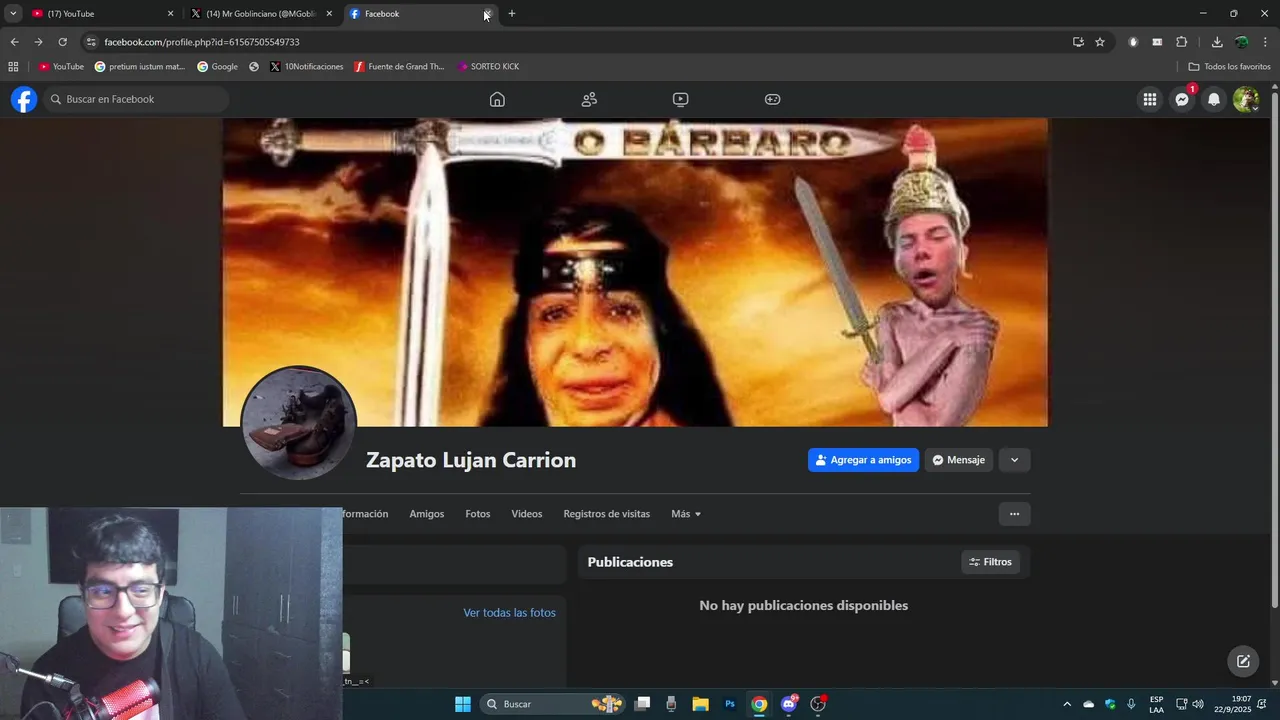The width and height of the screenshot is (1280, 720).
Task: Open Photoshop from the taskbar
Action: click(730, 704)
